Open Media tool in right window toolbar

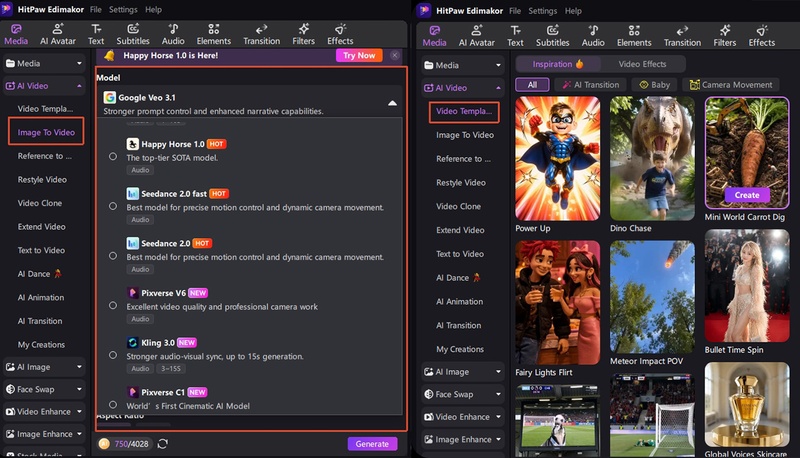pos(434,36)
